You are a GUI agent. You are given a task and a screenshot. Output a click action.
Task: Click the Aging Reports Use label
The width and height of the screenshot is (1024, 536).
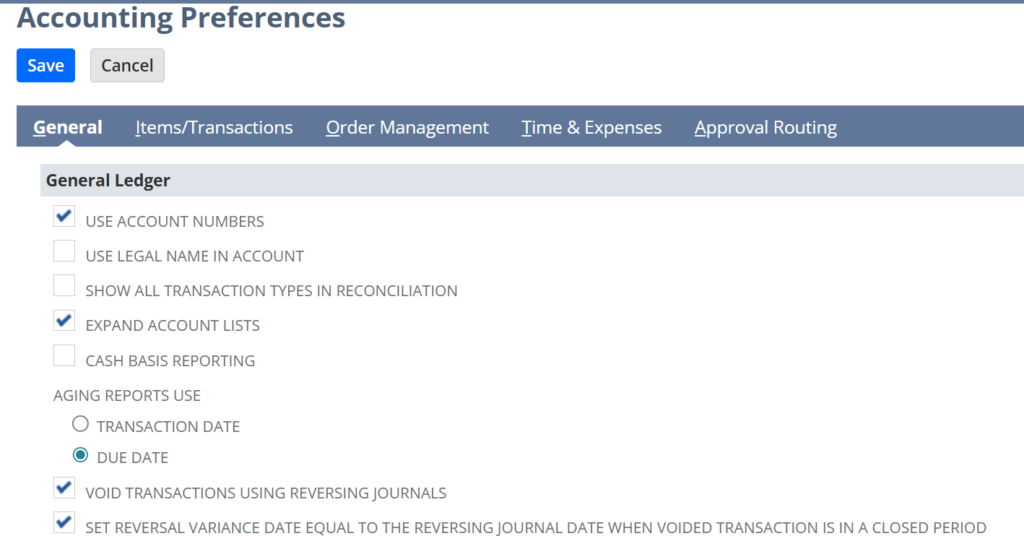[127, 396]
